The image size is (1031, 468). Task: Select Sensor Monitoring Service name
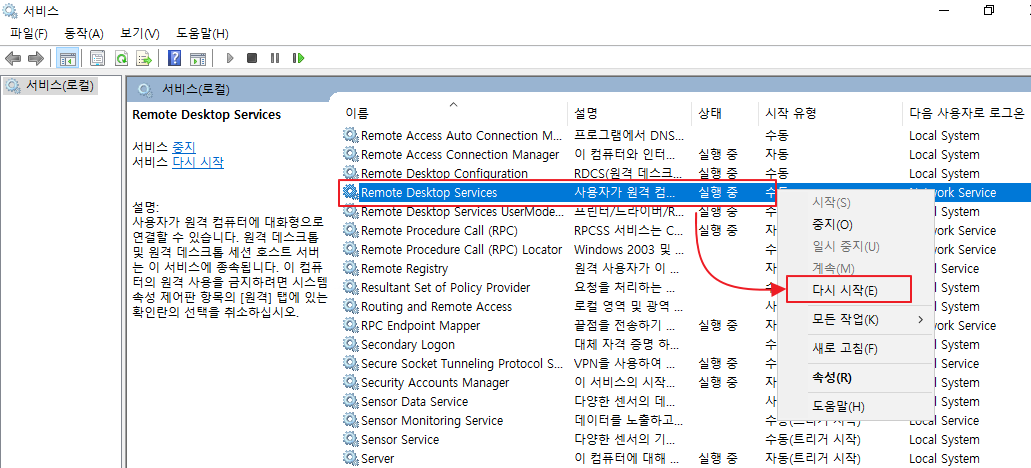tap(432, 421)
